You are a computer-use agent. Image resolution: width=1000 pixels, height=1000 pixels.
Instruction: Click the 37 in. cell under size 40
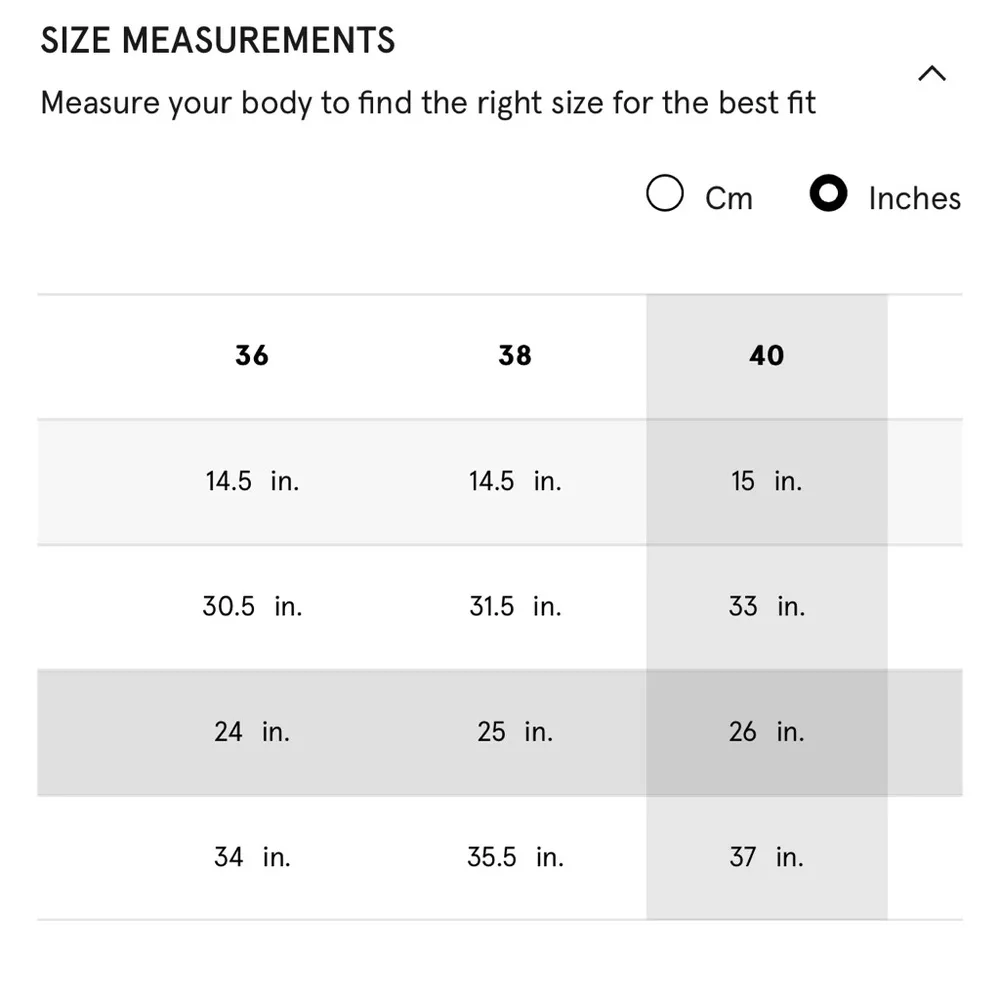point(767,857)
